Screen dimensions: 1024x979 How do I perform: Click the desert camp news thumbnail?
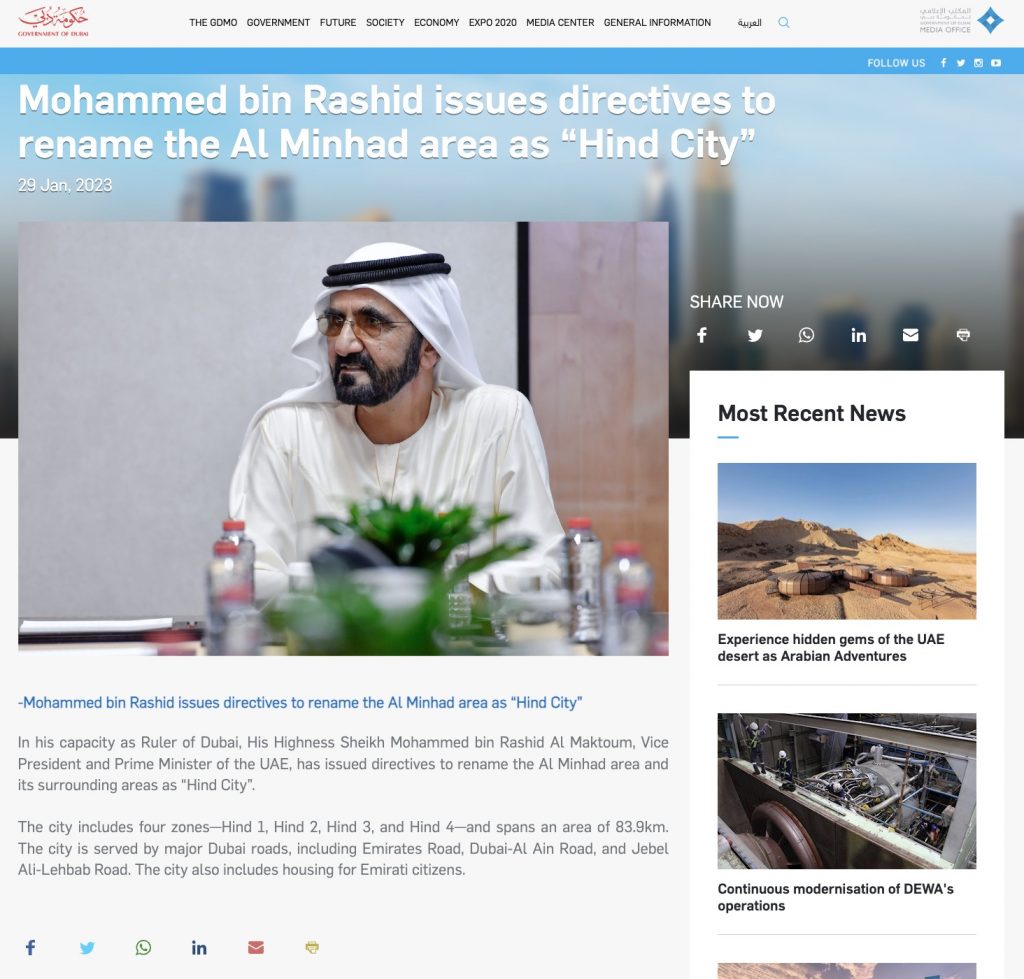click(x=846, y=541)
